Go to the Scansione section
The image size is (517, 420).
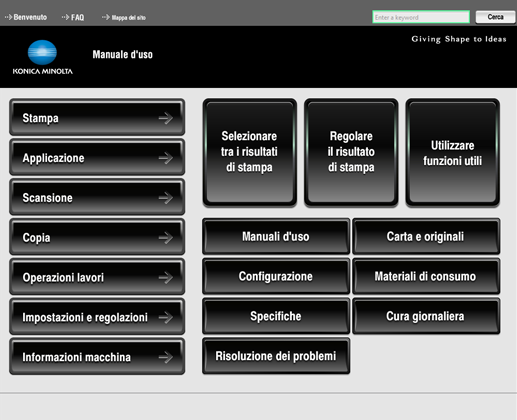[97, 197]
